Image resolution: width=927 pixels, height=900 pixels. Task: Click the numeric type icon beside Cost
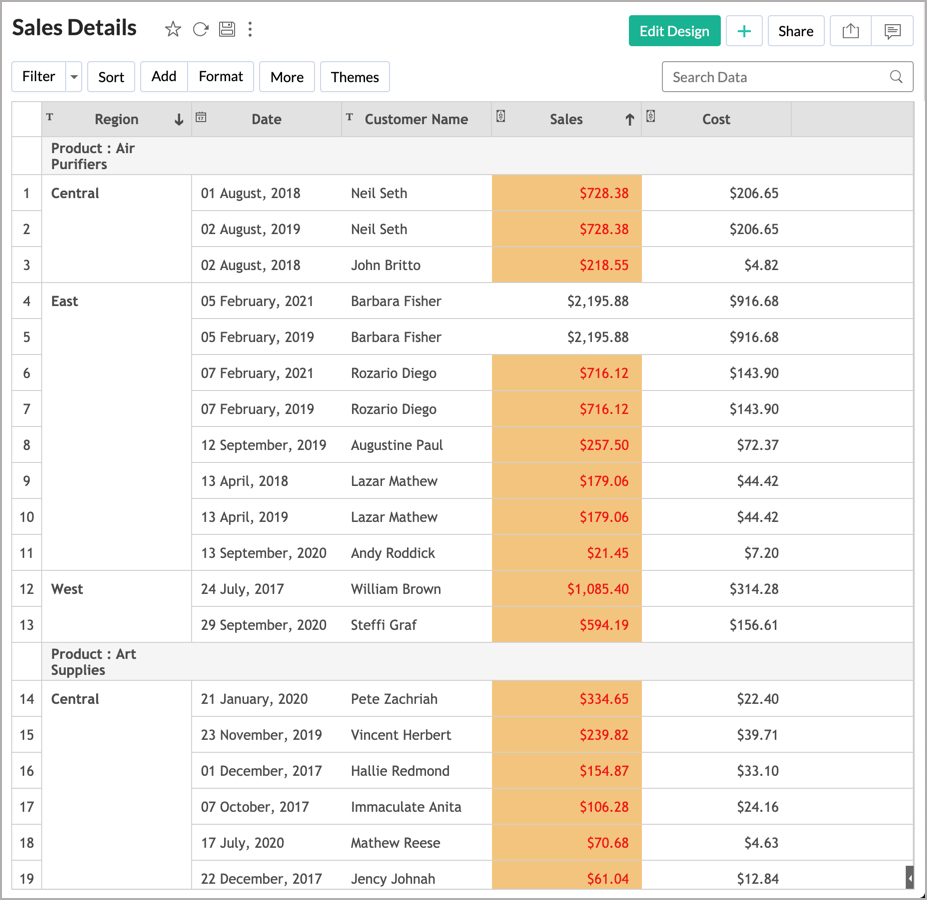(652, 119)
